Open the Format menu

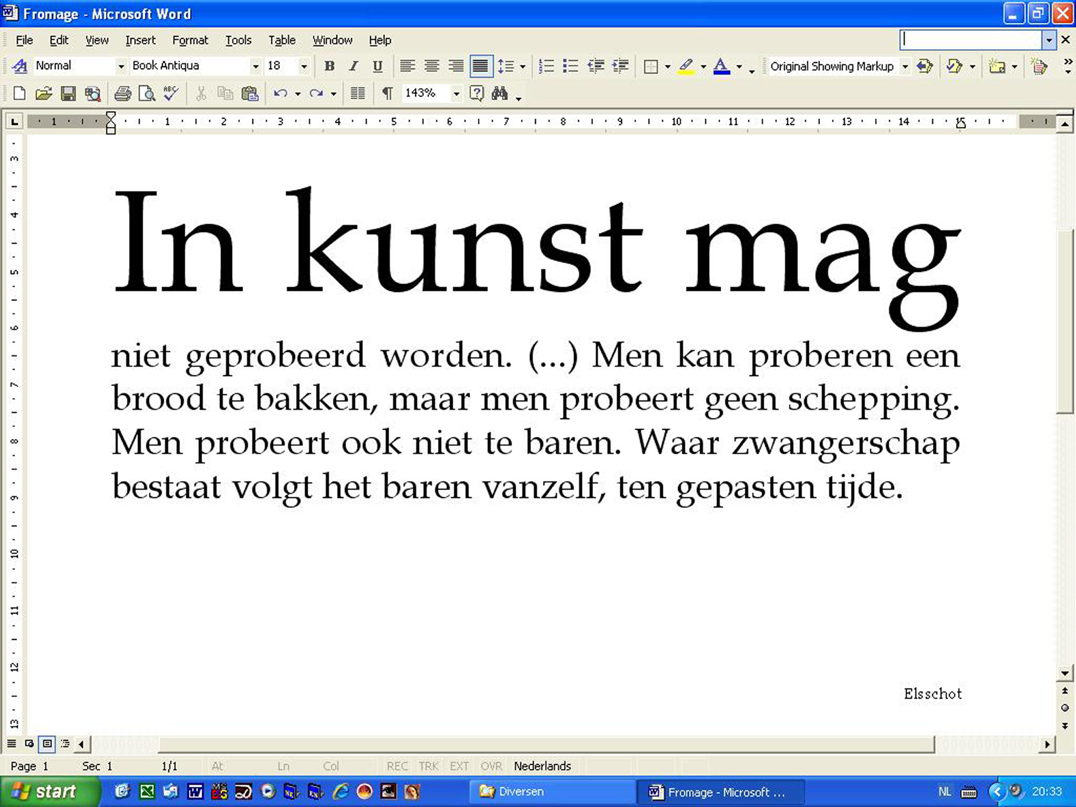click(190, 40)
